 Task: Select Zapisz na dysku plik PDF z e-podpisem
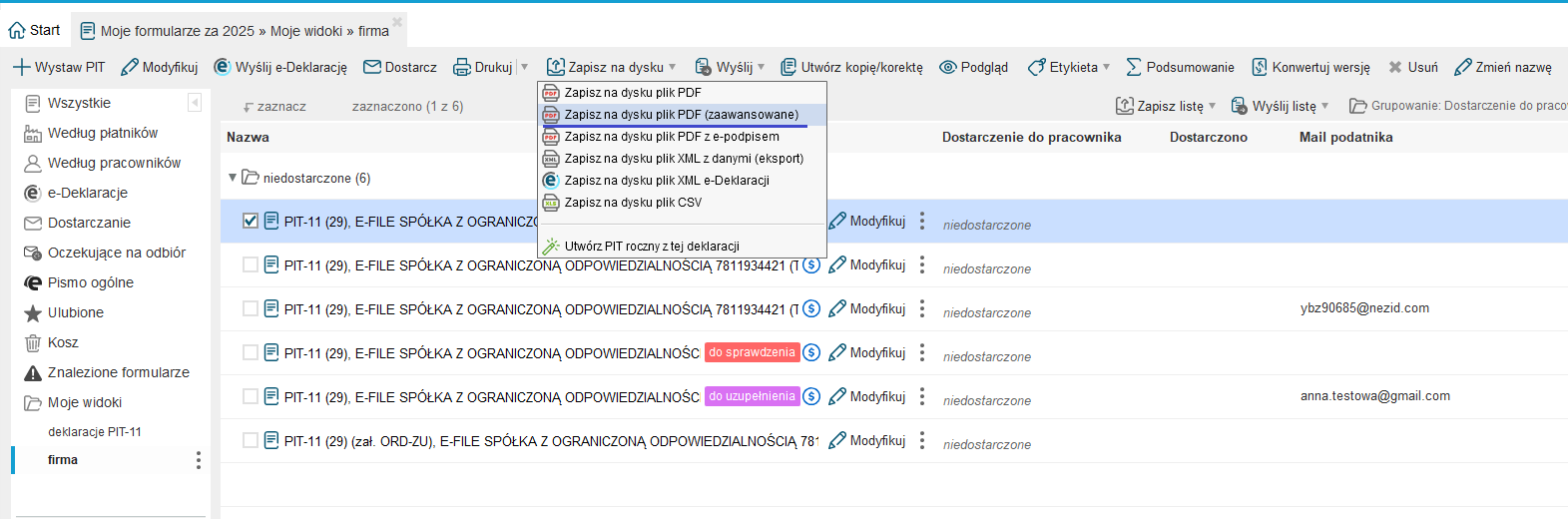click(671, 137)
